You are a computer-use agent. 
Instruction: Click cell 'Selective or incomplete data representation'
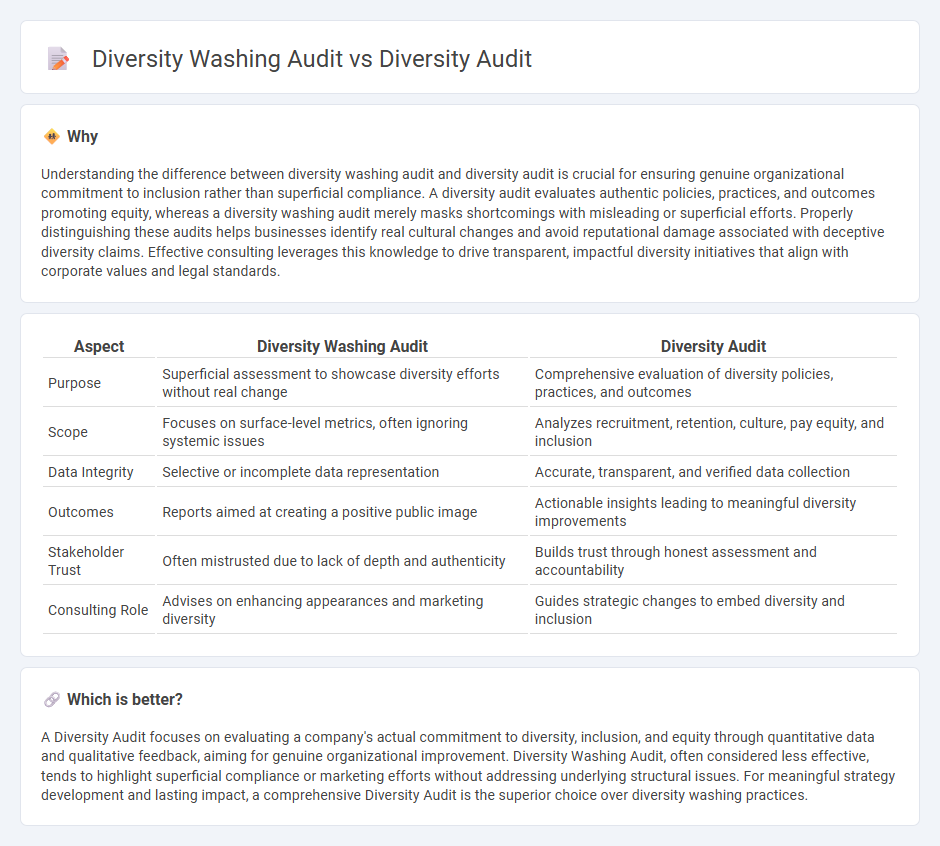[x=342, y=472]
